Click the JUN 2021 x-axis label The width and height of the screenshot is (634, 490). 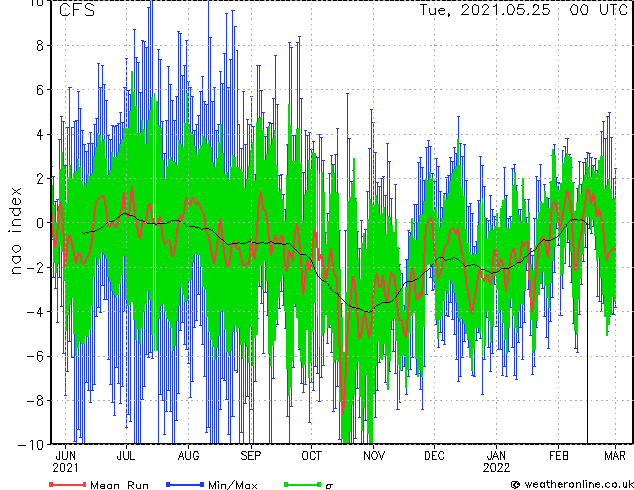click(x=66, y=462)
